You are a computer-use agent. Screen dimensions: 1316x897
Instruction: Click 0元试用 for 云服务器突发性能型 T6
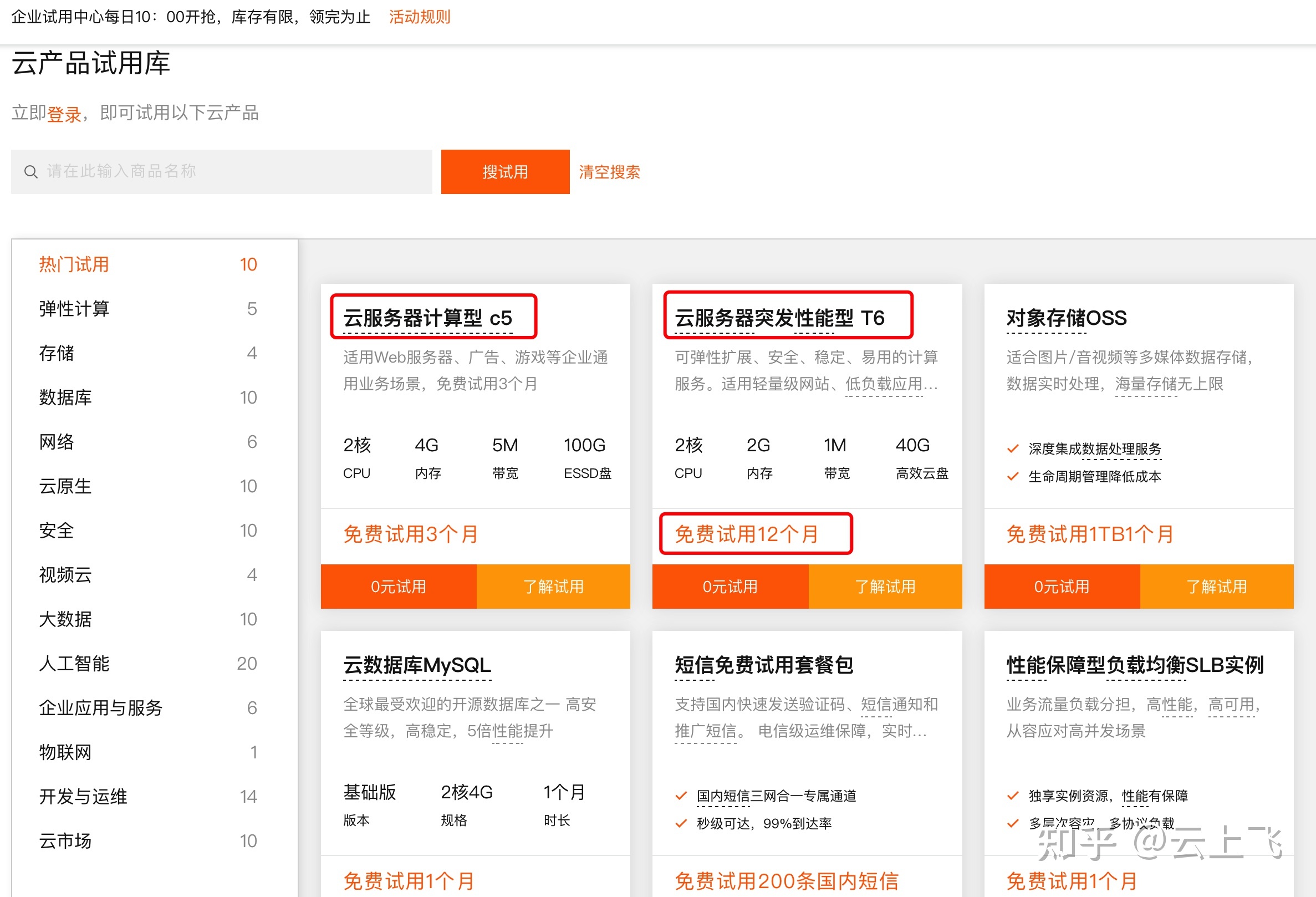coord(731,586)
